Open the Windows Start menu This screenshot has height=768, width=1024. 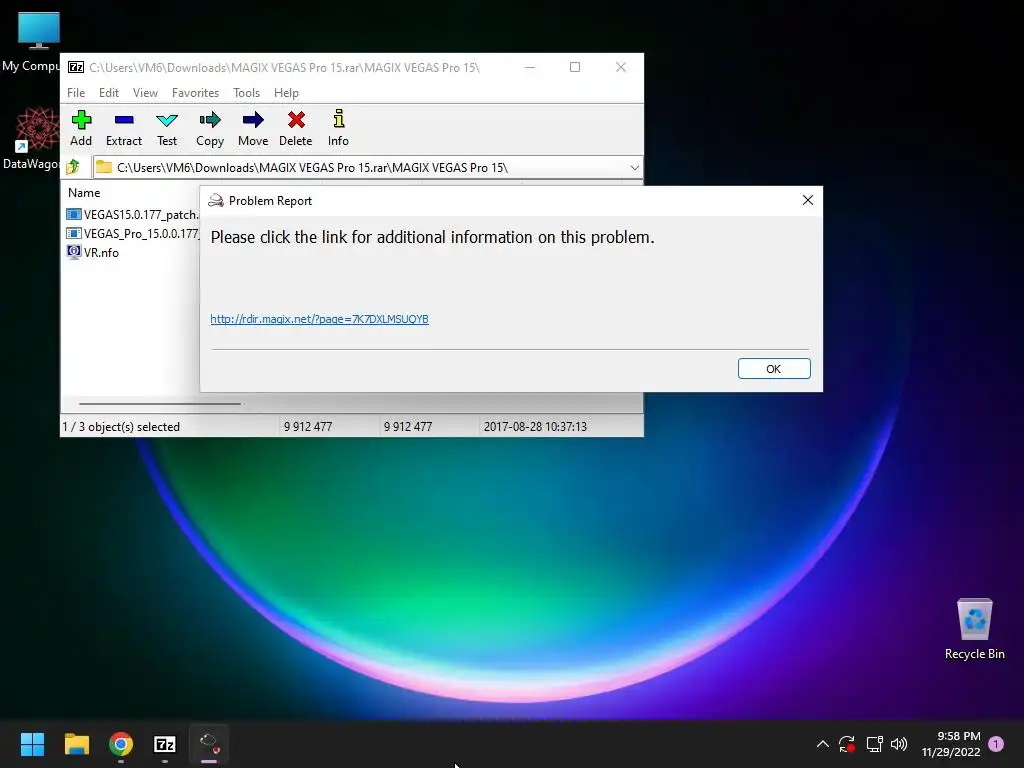(x=32, y=744)
